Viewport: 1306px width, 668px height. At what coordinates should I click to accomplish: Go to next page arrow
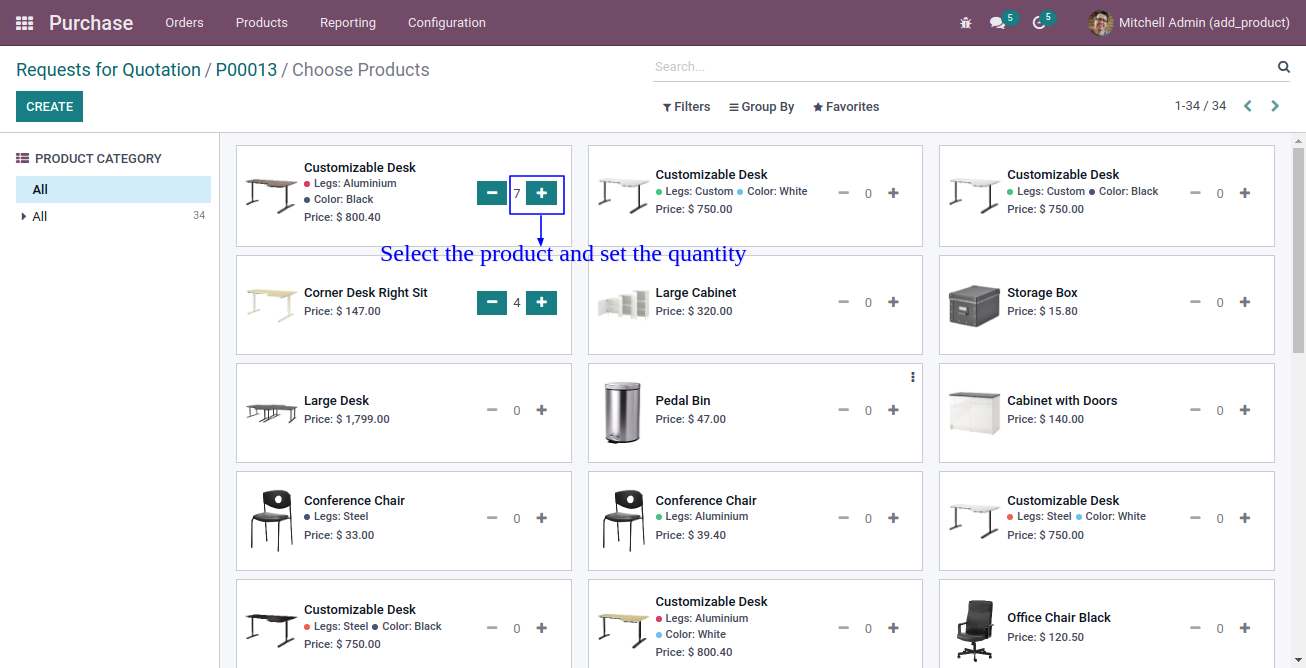pyautogui.click(x=1275, y=106)
